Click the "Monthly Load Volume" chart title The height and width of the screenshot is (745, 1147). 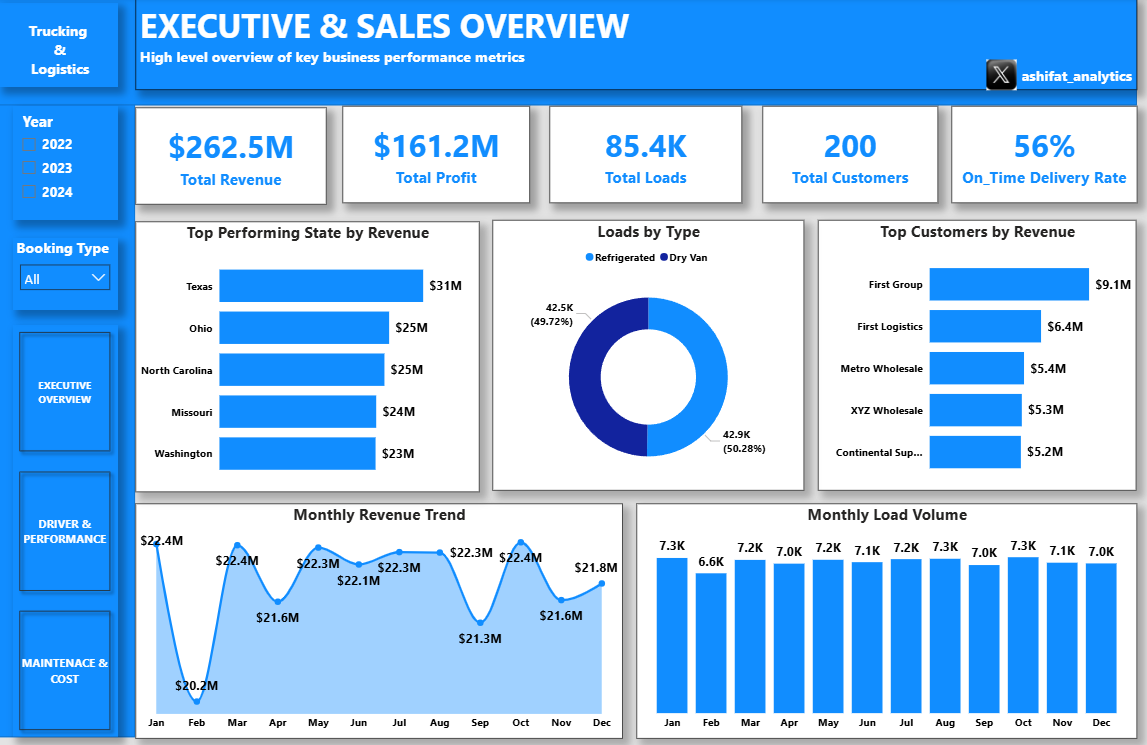[x=887, y=515]
